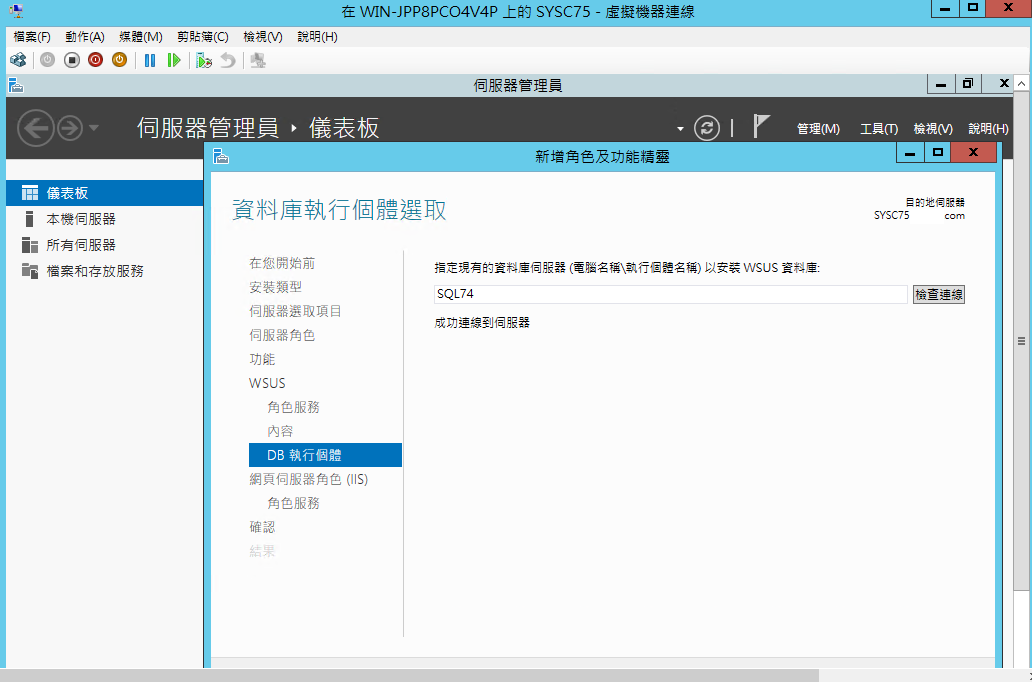
Task: Maximize the 新增角色及功能精靈 wizard window
Action: [938, 153]
